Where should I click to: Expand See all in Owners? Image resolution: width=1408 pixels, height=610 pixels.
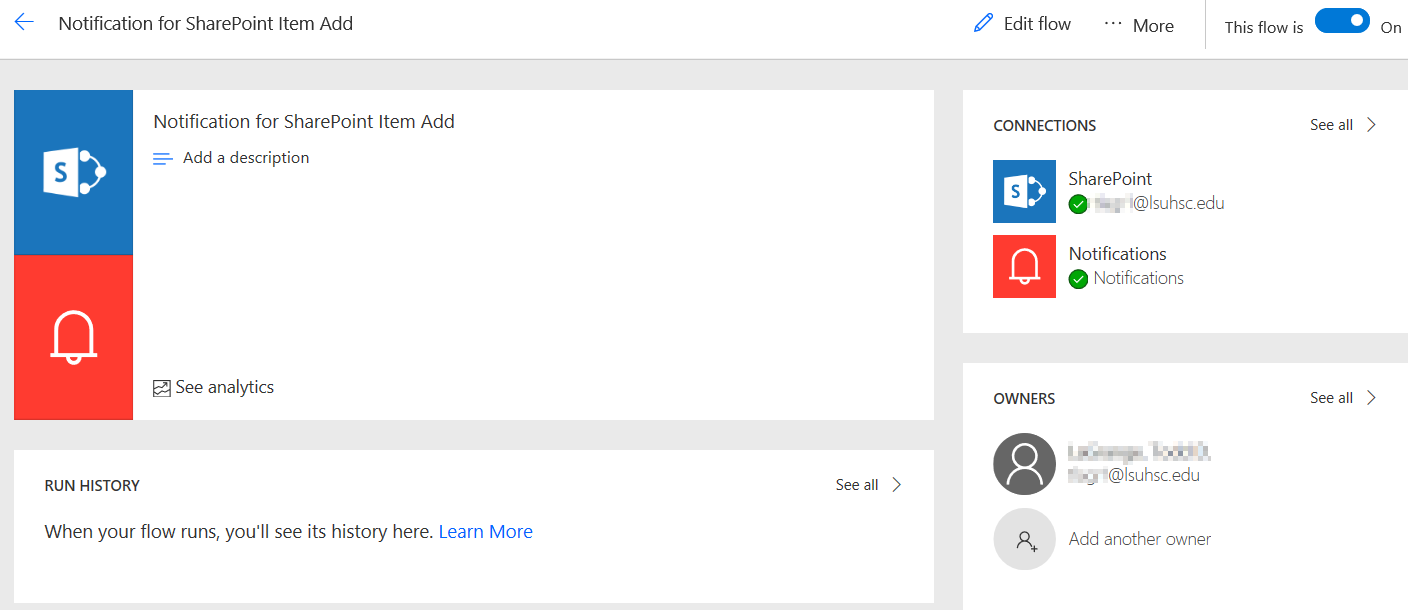click(1343, 398)
